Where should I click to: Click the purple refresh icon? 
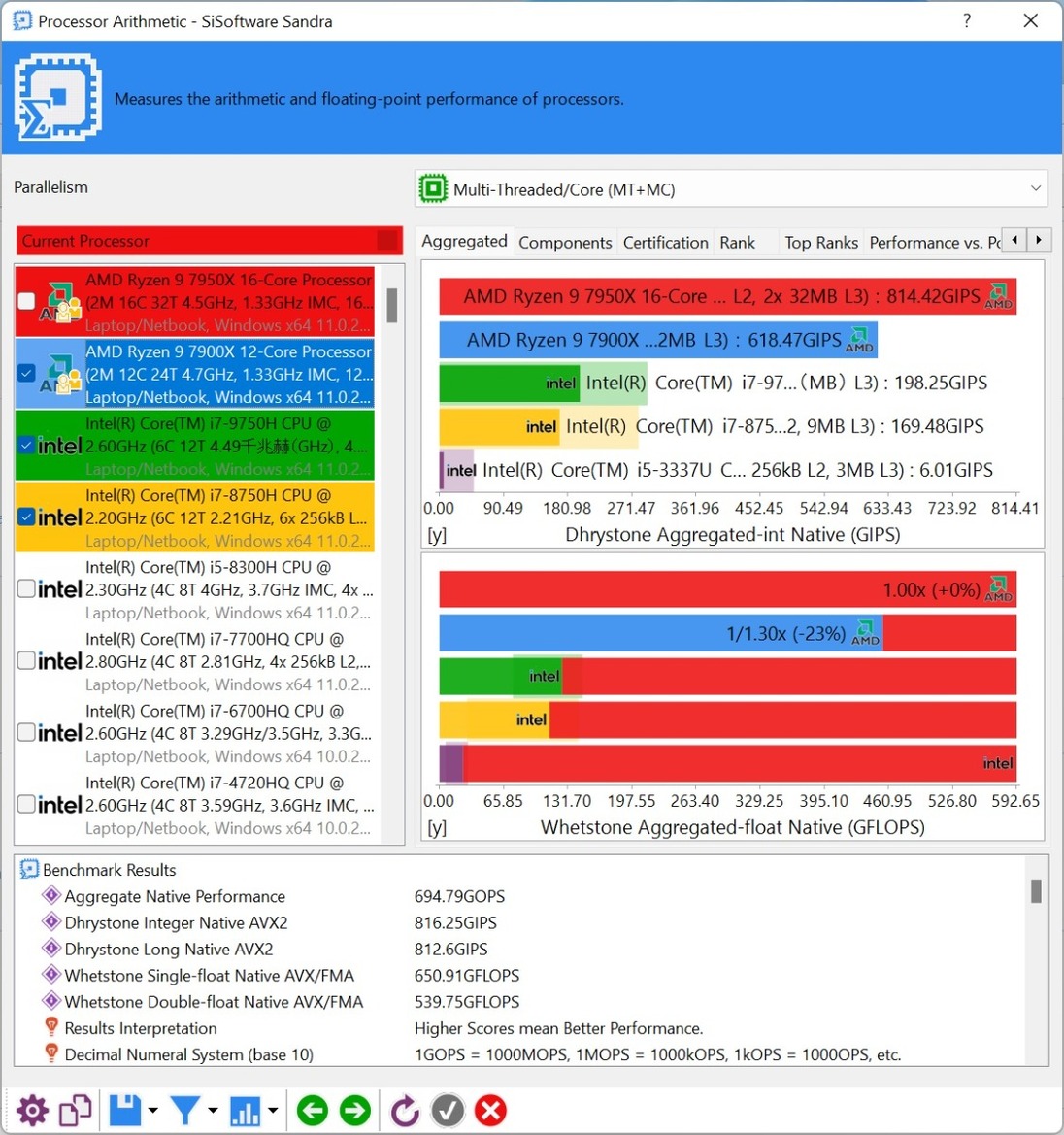click(405, 1111)
